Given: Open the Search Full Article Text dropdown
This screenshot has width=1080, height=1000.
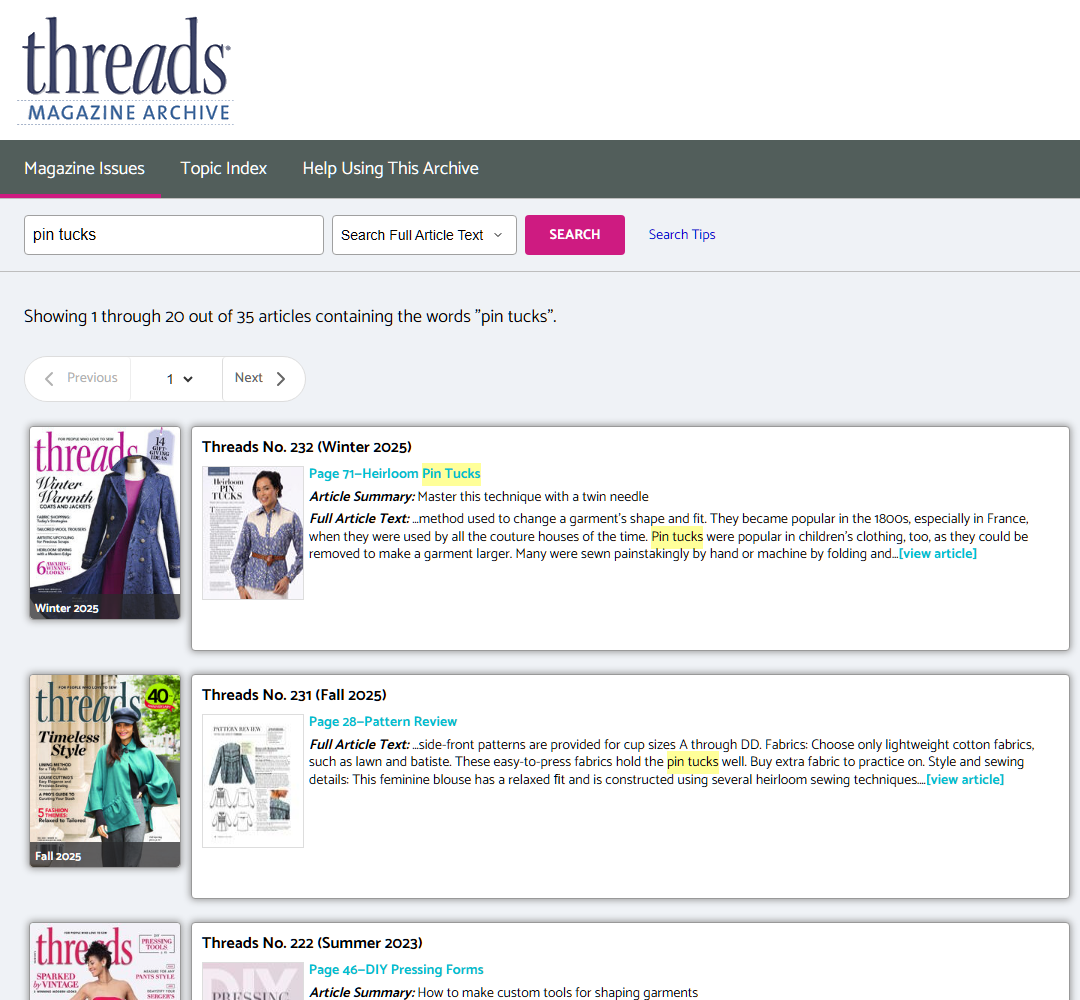Looking at the screenshot, I should coord(423,234).
